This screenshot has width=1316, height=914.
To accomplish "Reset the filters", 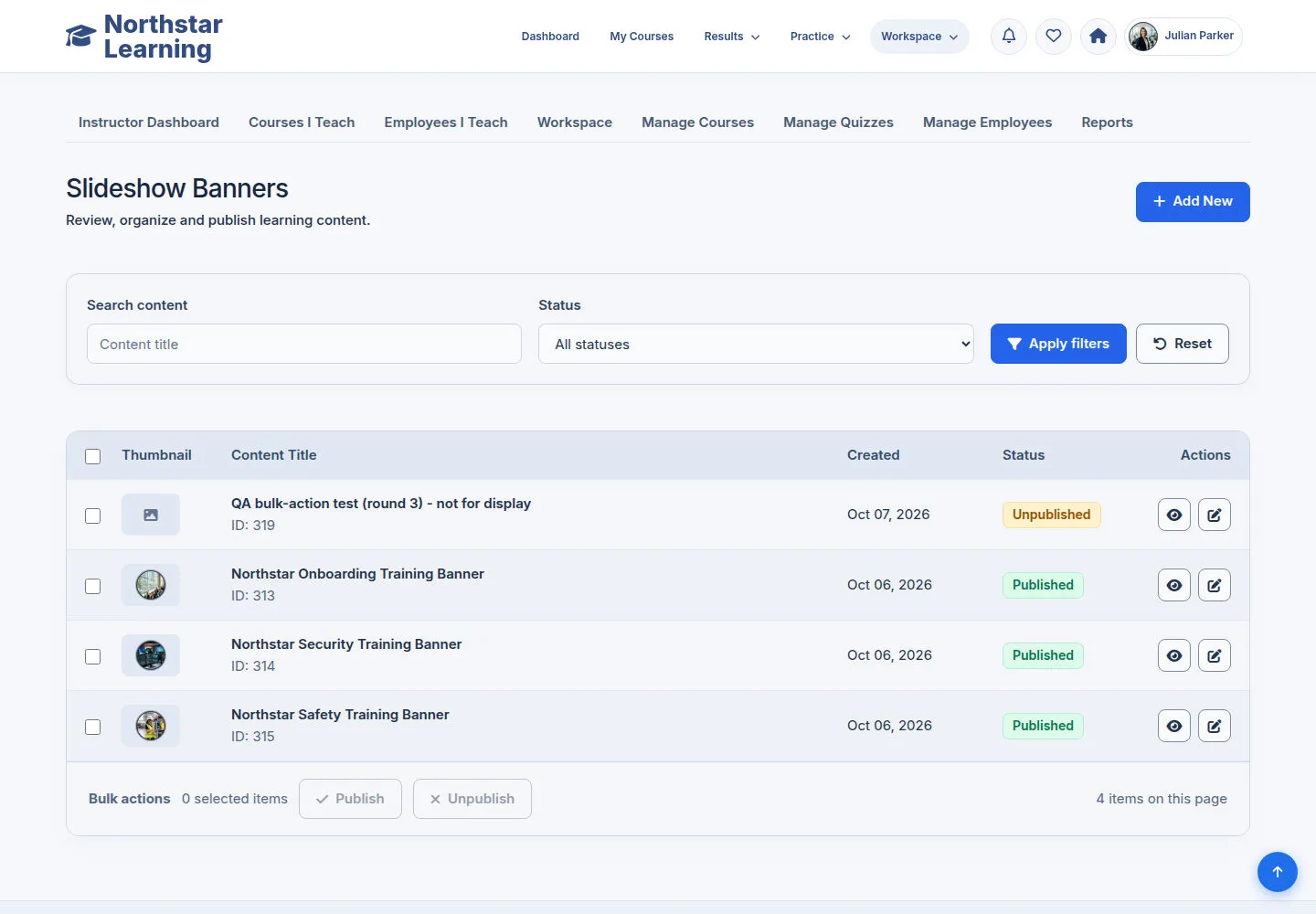I will [x=1183, y=344].
